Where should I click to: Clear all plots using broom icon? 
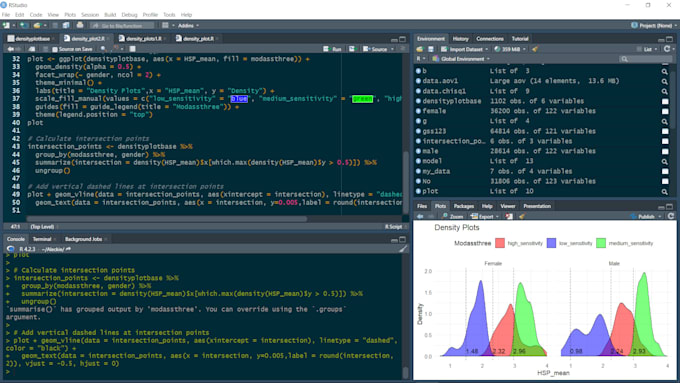(x=522, y=216)
